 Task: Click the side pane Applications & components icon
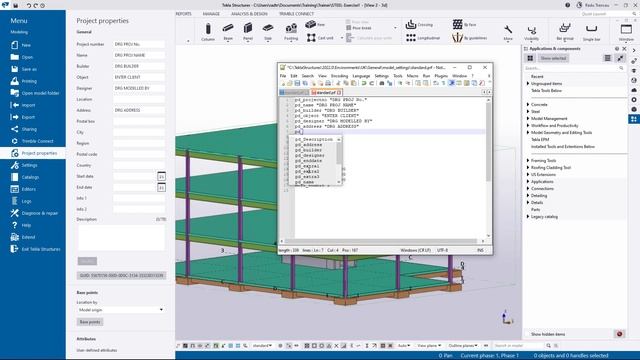[x=634, y=119]
